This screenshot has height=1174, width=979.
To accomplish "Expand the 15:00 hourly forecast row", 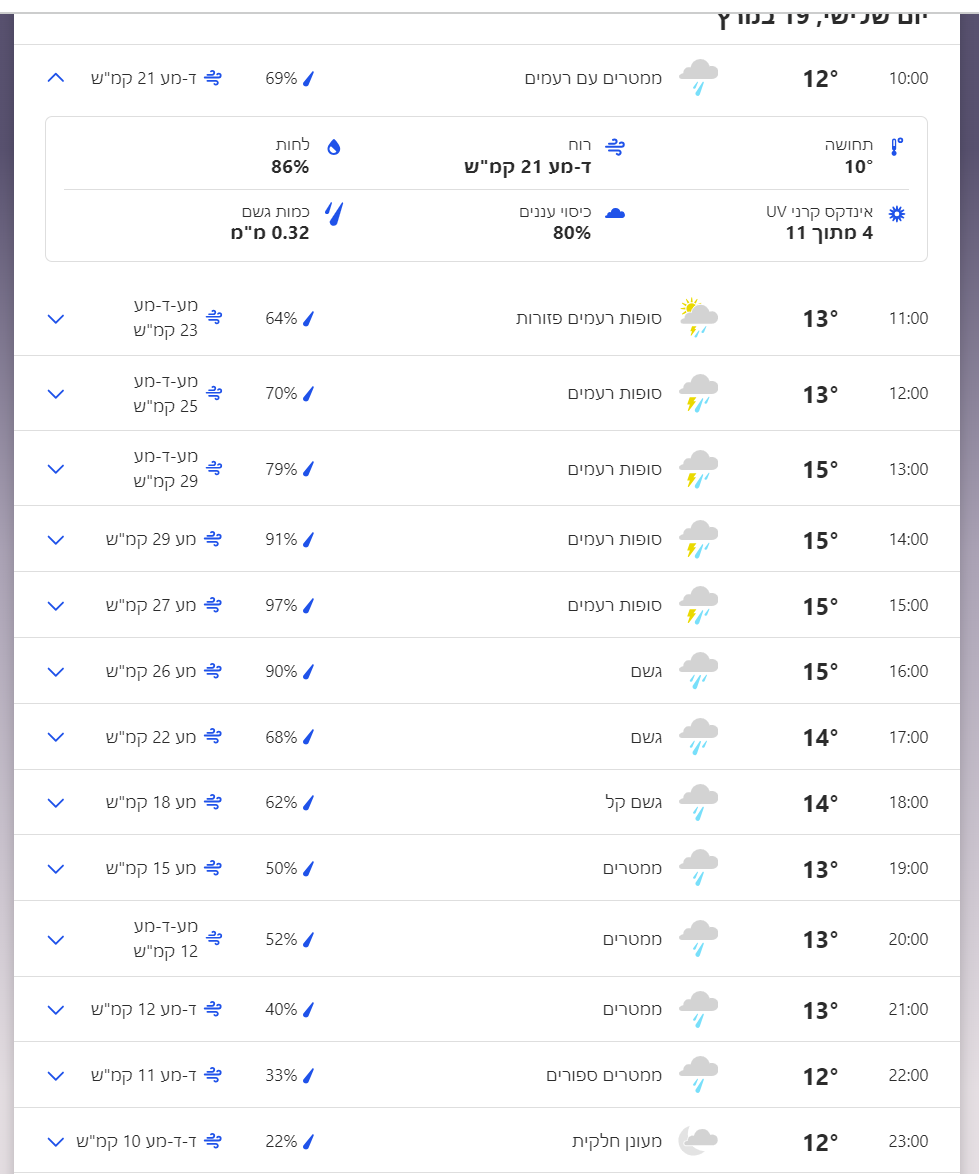I will tap(56, 605).
